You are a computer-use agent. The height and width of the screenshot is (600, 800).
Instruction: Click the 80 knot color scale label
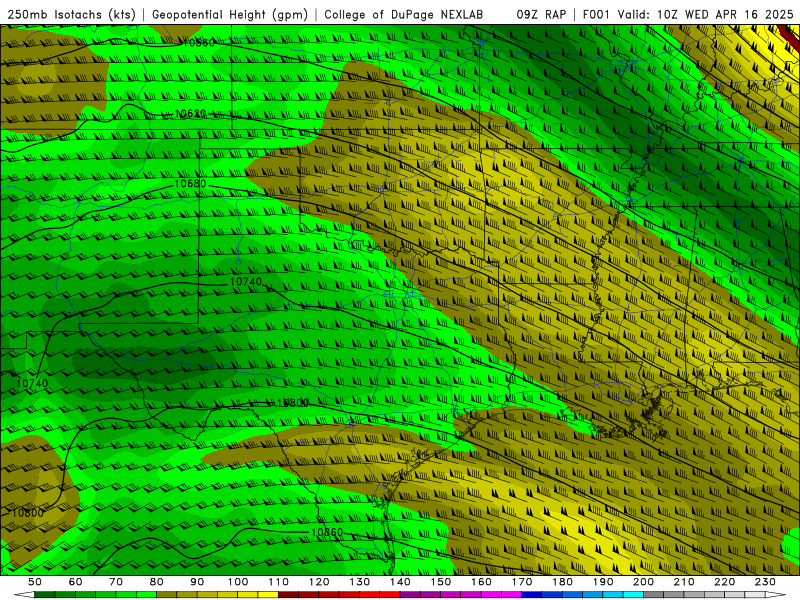[x=157, y=582]
